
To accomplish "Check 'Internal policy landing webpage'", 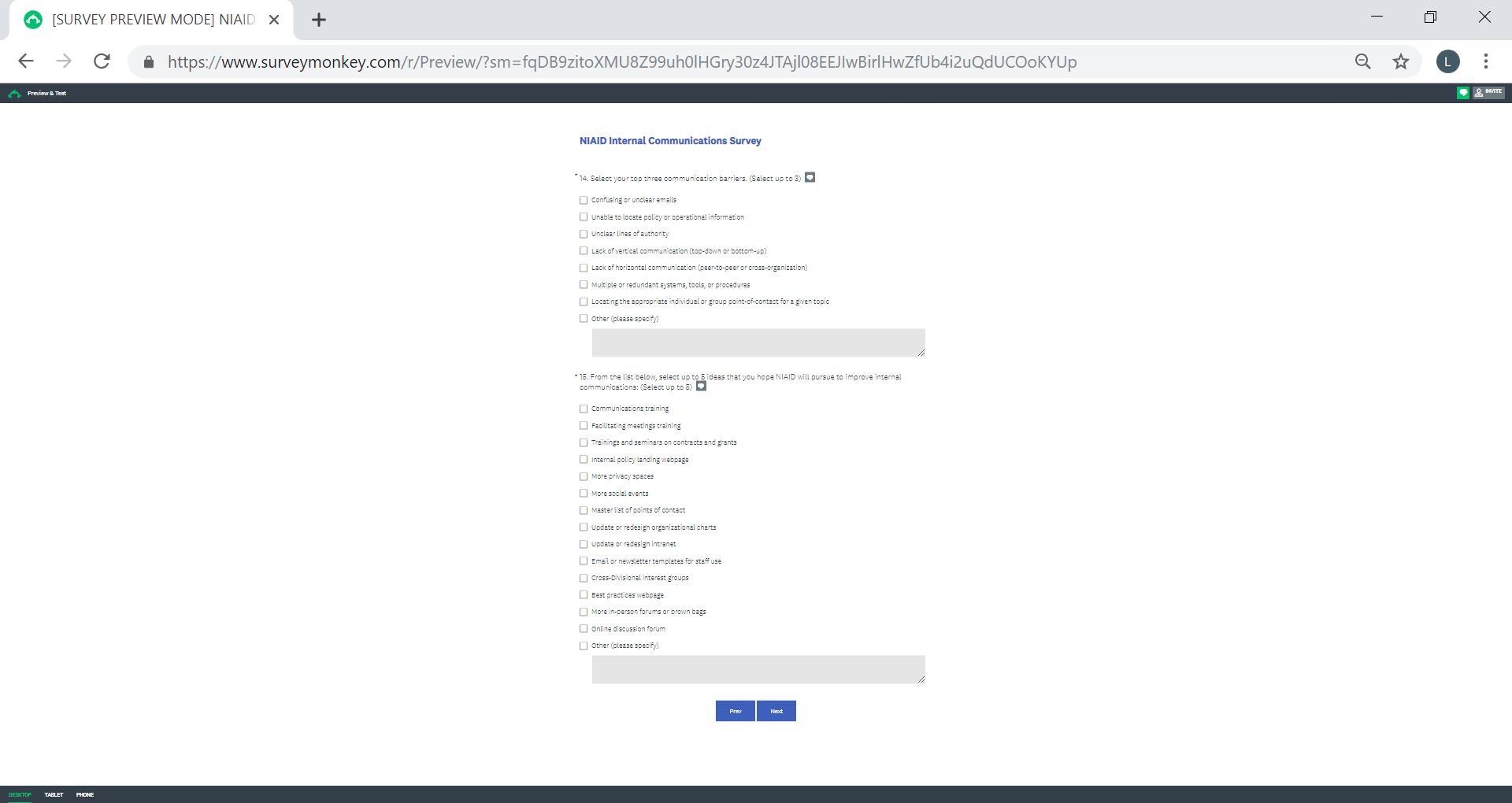I will click(x=584, y=460).
